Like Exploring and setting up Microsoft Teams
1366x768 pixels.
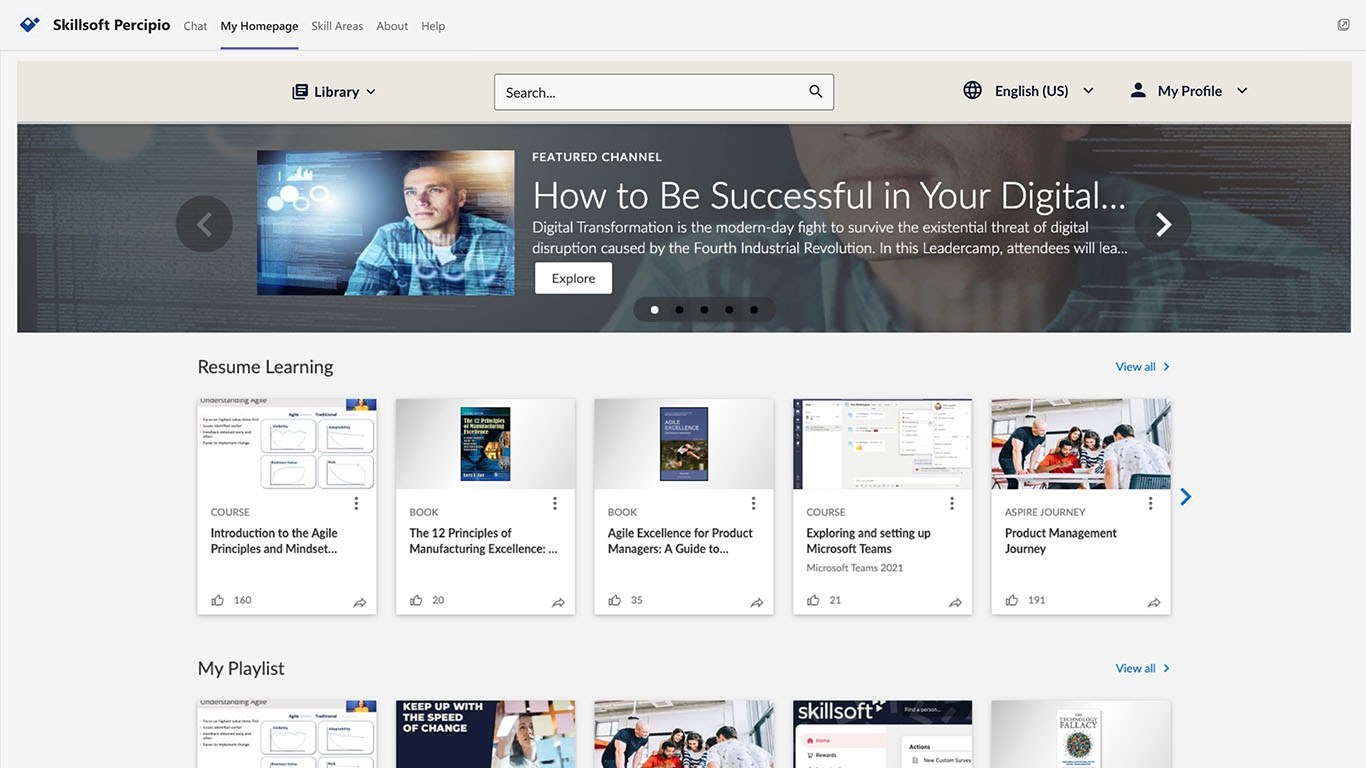(813, 600)
